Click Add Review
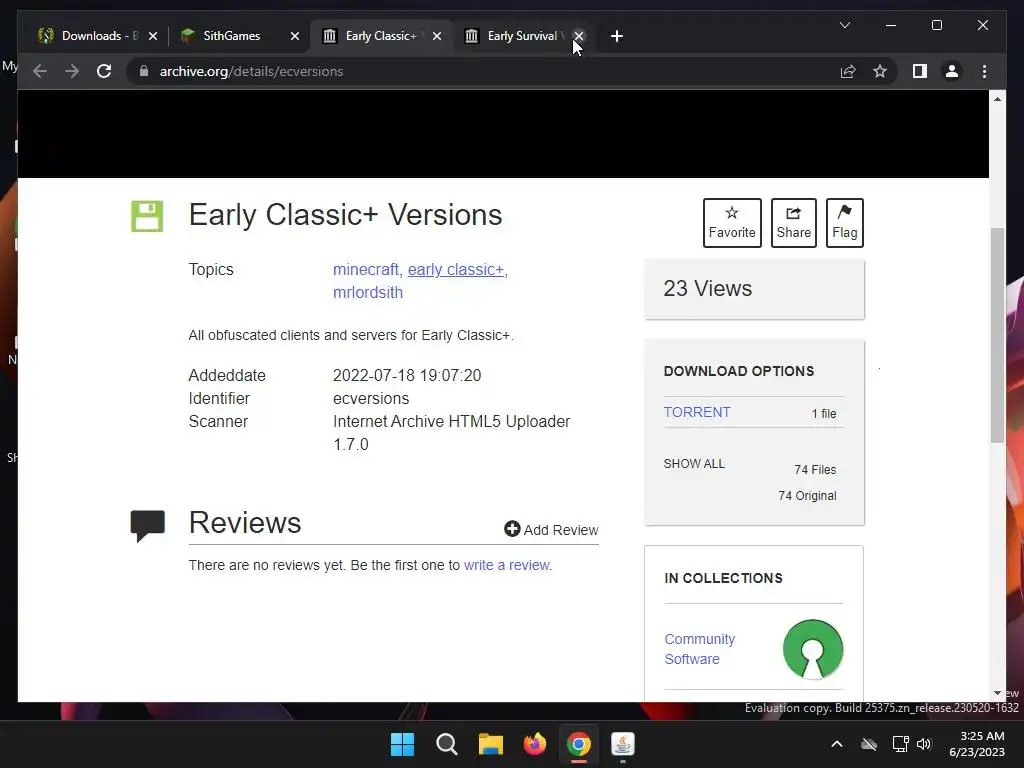The width and height of the screenshot is (1024, 768). click(x=551, y=530)
